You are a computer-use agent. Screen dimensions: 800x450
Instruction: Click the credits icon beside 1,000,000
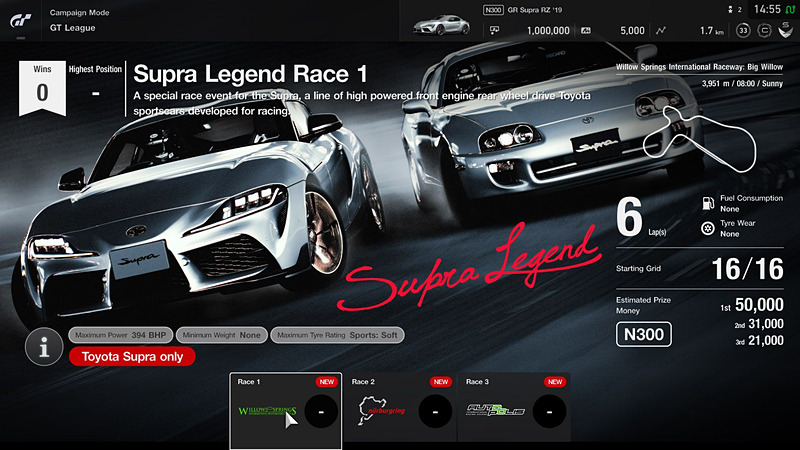[494, 31]
